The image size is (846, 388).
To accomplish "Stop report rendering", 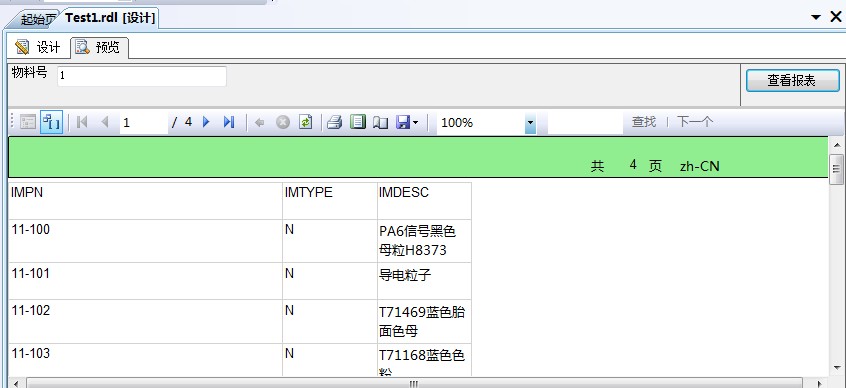I will [x=283, y=122].
